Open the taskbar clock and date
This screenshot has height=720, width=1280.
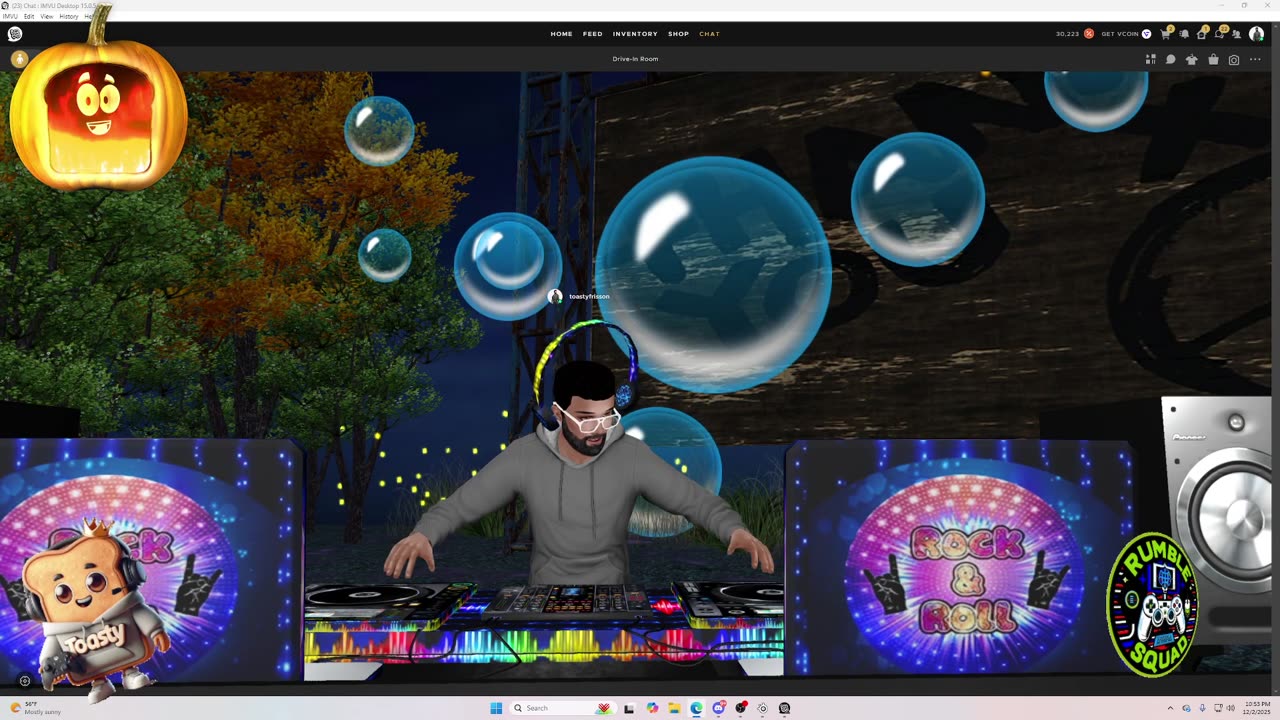coord(1256,708)
